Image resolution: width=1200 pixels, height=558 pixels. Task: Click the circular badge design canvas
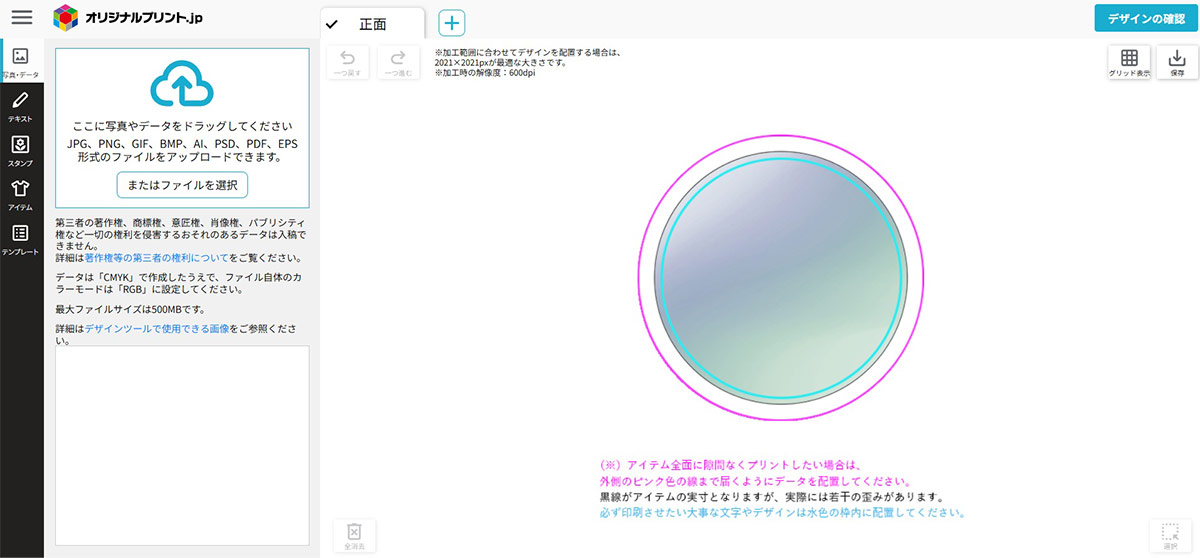pos(780,277)
